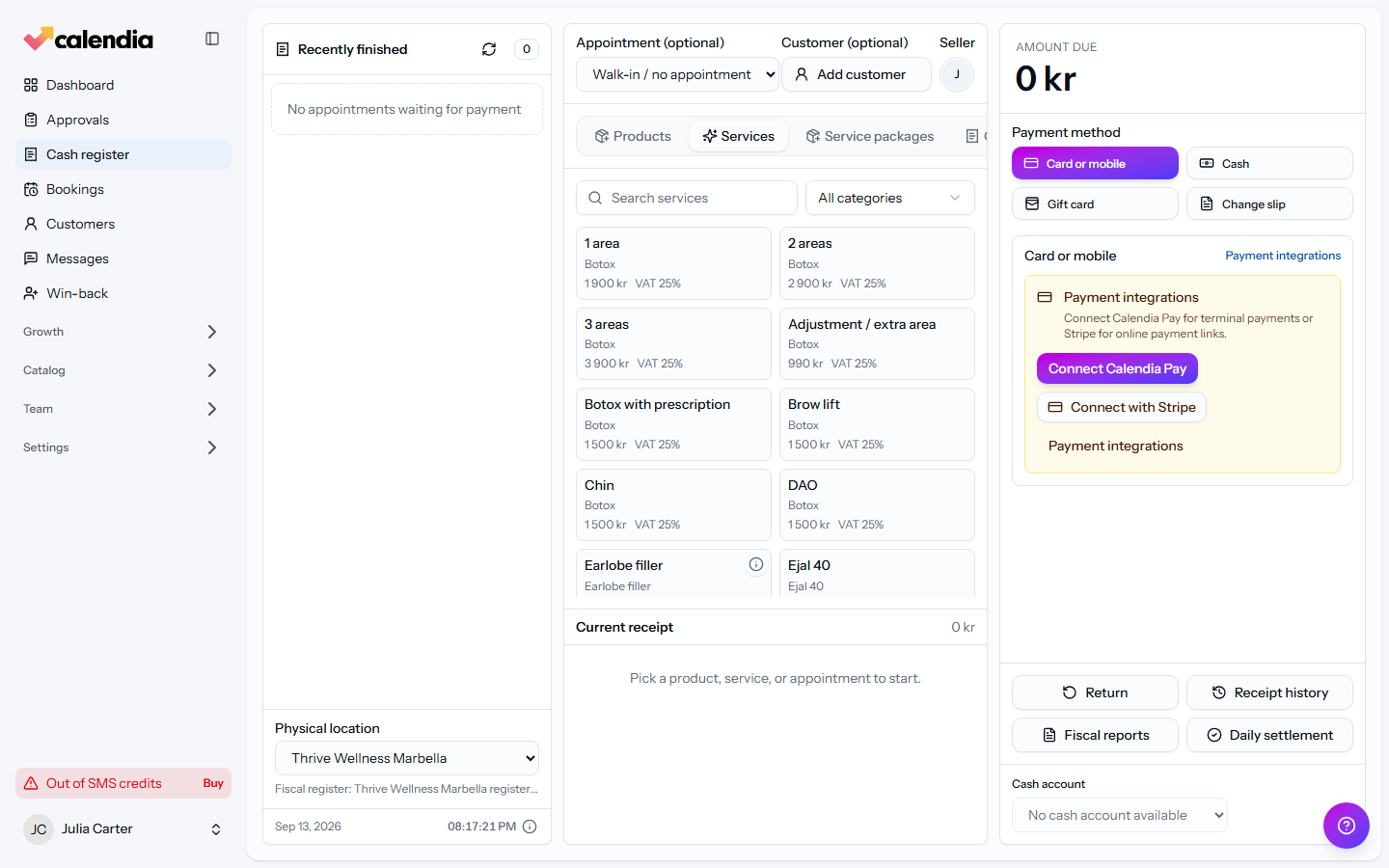This screenshot has height=868, width=1389.
Task: Open Win-back page
Action: click(123, 293)
